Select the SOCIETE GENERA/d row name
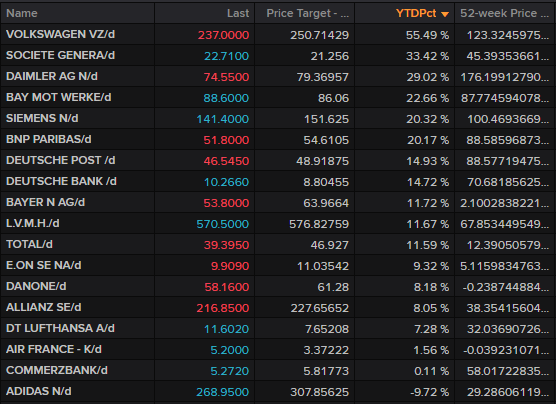This screenshot has height=404, width=556. coord(60,55)
